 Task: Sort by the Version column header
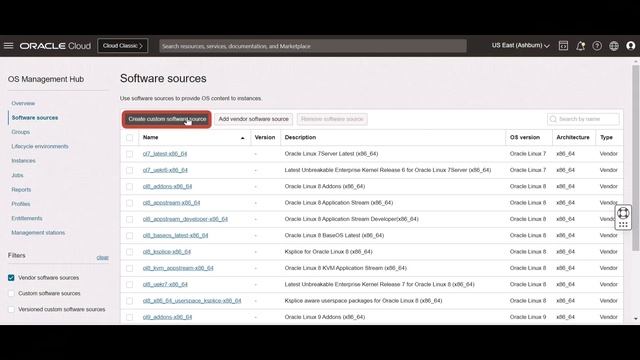click(x=265, y=138)
